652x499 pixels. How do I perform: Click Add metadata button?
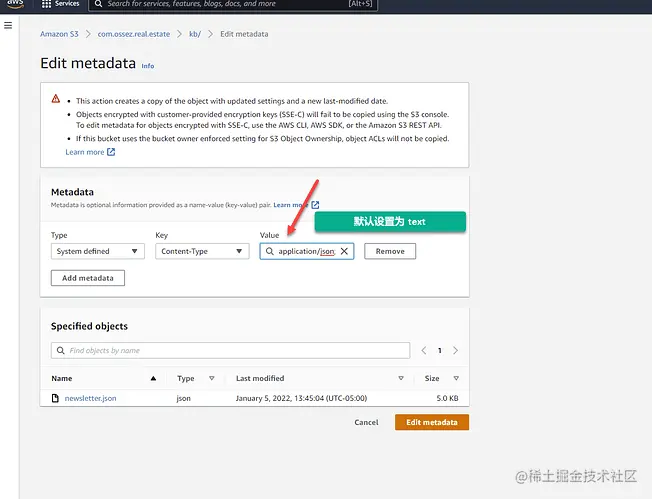(88, 278)
